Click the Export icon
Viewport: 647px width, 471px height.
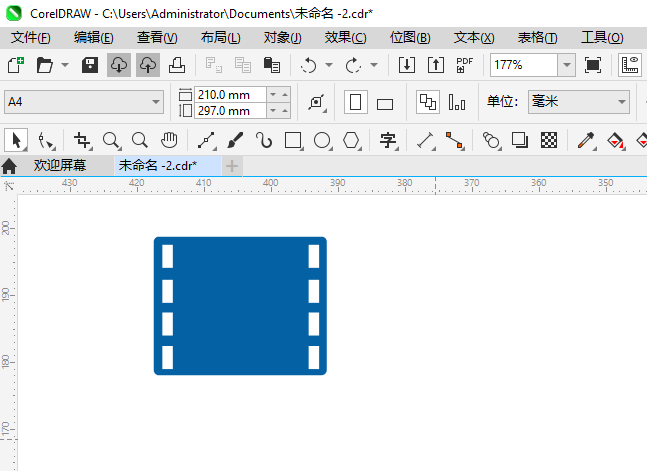coord(436,65)
